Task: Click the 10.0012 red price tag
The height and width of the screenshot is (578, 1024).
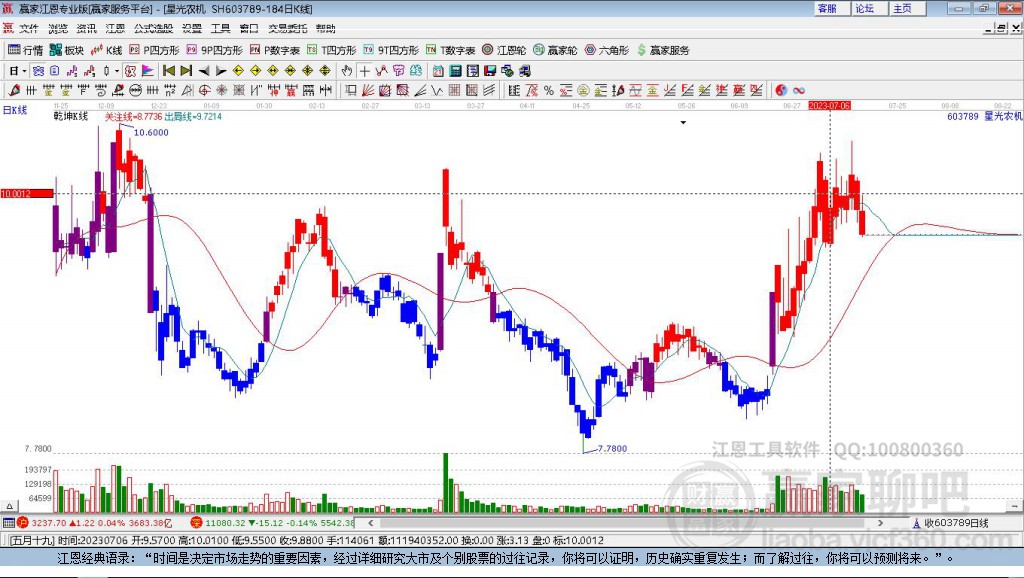Action: [x=27, y=193]
